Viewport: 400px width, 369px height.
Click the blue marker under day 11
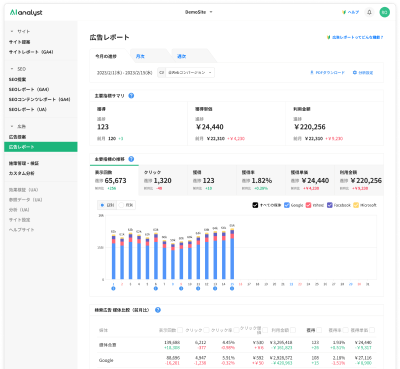pos(198,288)
